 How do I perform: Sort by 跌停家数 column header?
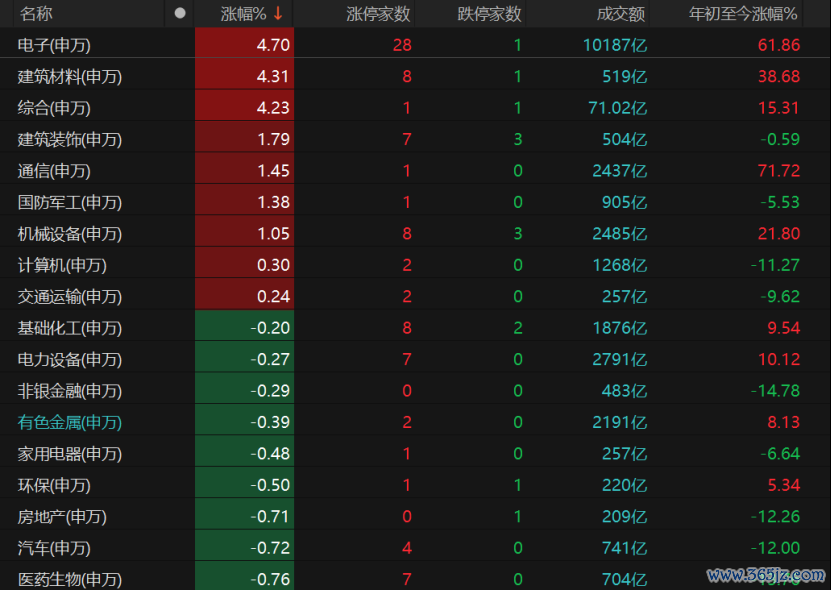click(489, 14)
